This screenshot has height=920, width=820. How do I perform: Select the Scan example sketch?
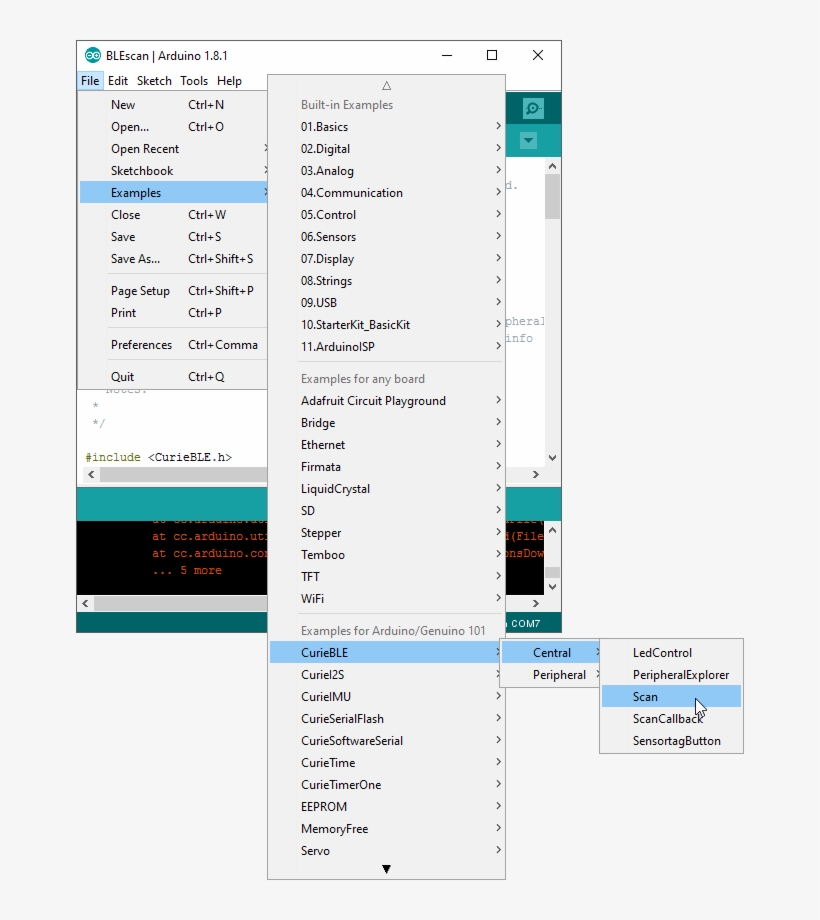[645, 696]
